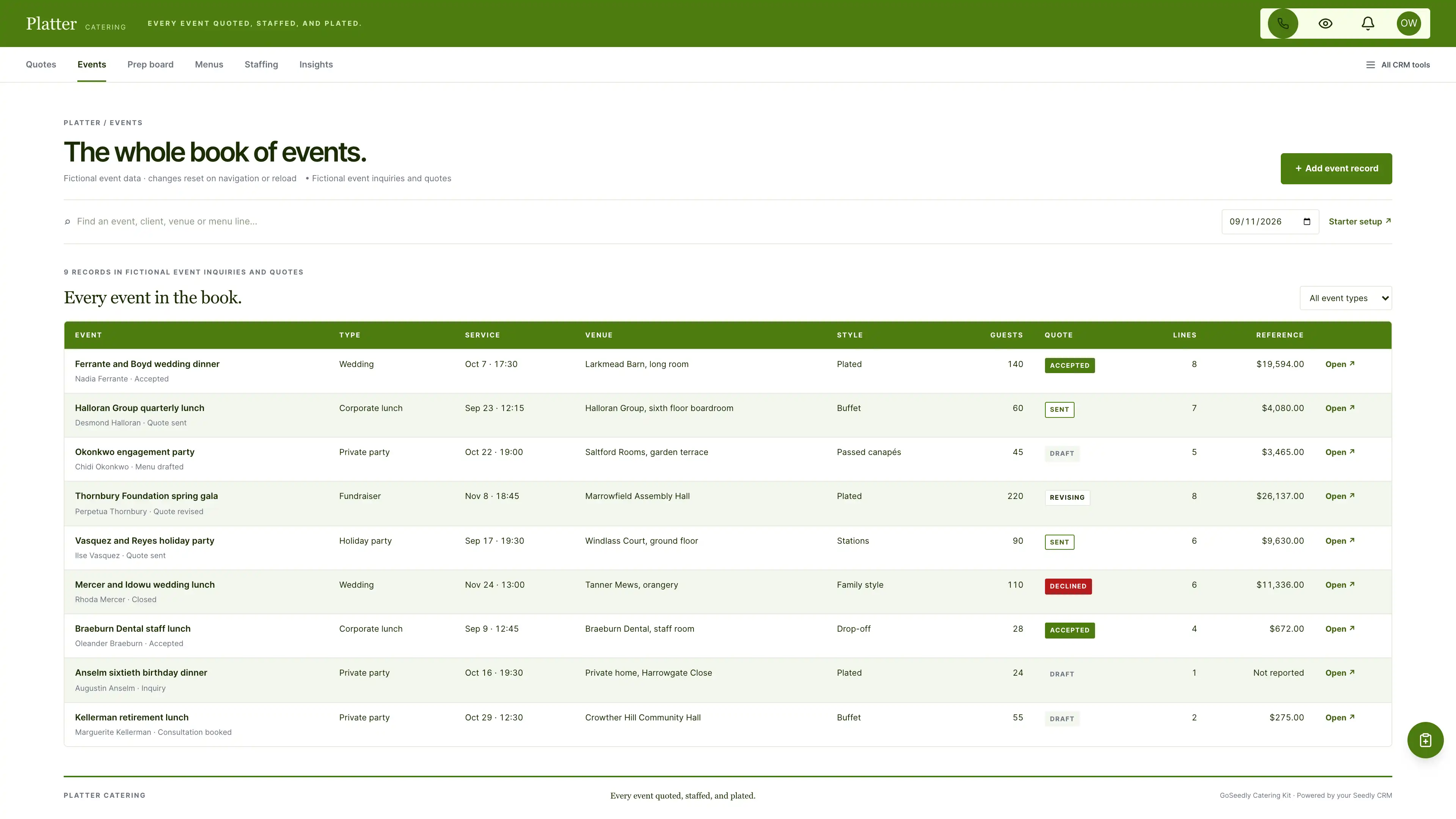
Task: Click Add event record button
Action: pyautogui.click(x=1336, y=168)
